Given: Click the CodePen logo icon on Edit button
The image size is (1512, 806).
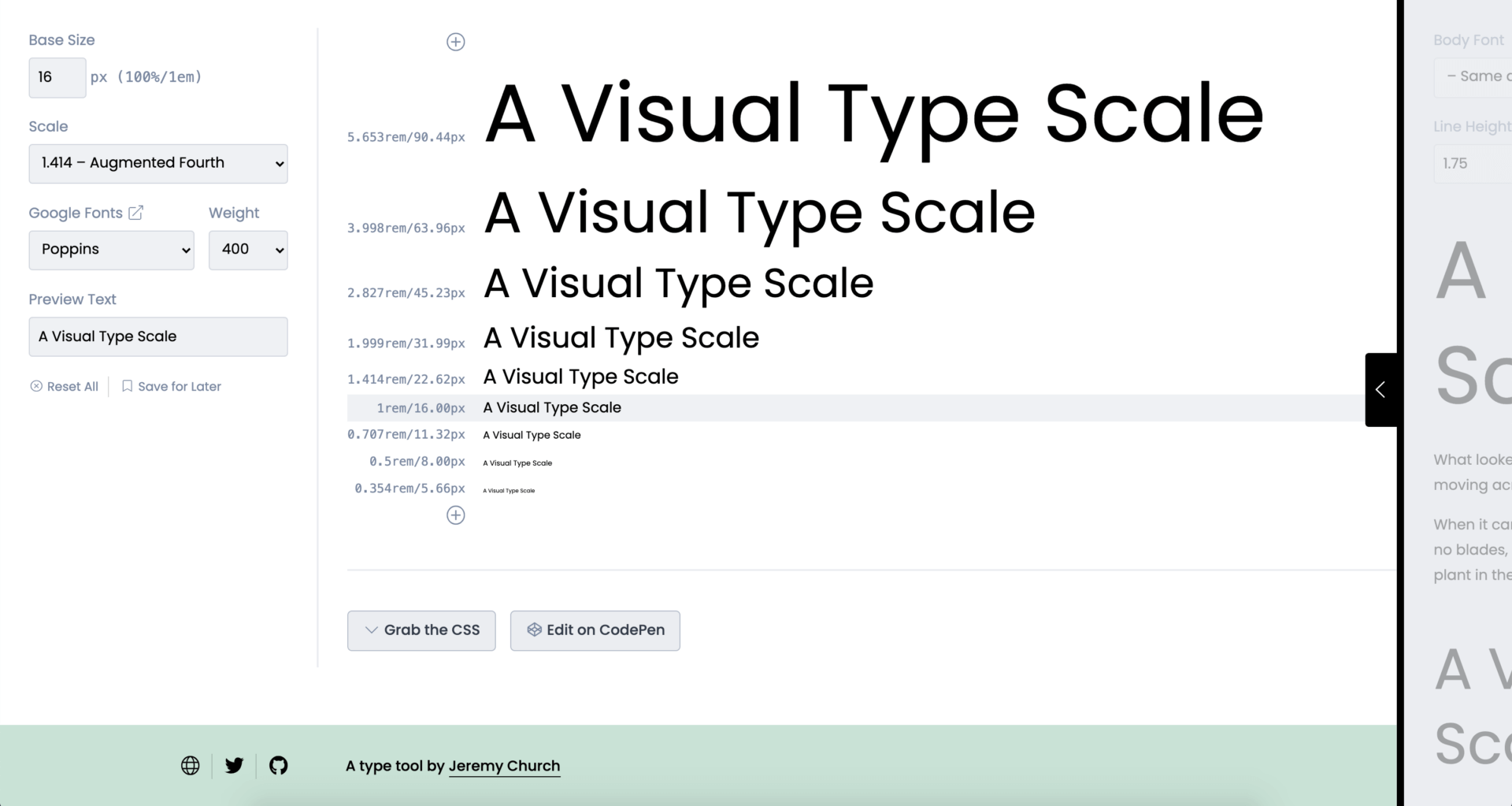Looking at the screenshot, I should click(x=535, y=630).
